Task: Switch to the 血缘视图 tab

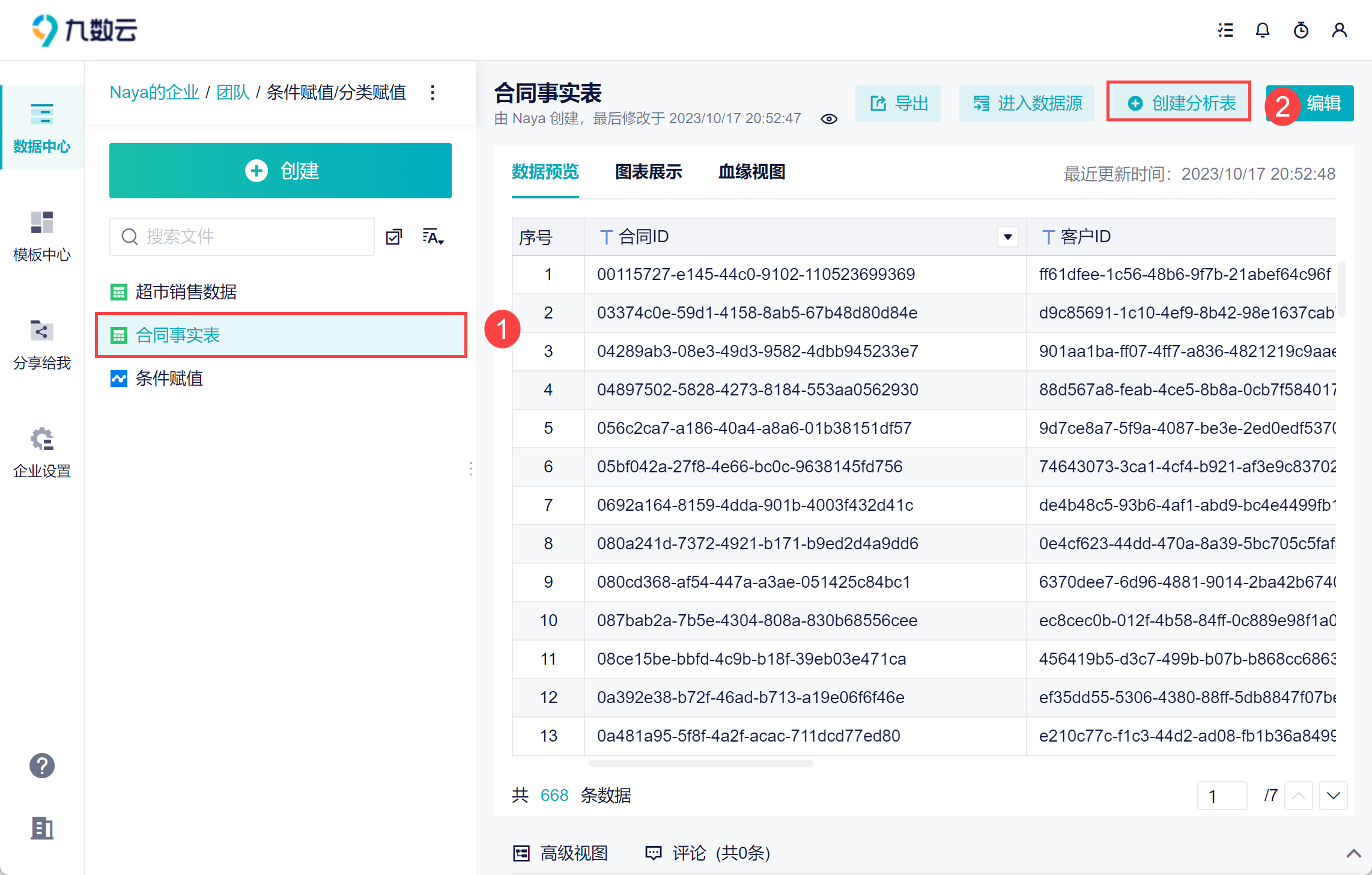Action: tap(751, 172)
